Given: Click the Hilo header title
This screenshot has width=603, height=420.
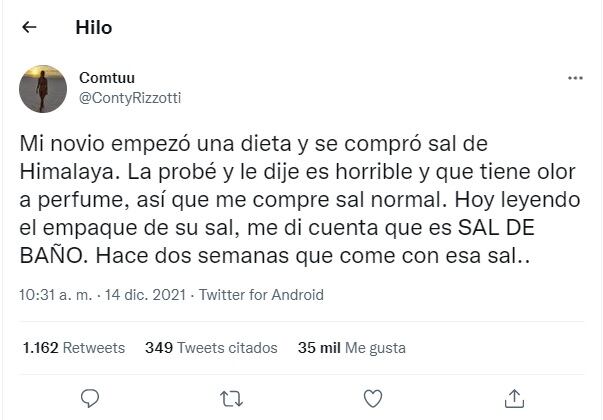Looking at the screenshot, I should (94, 28).
